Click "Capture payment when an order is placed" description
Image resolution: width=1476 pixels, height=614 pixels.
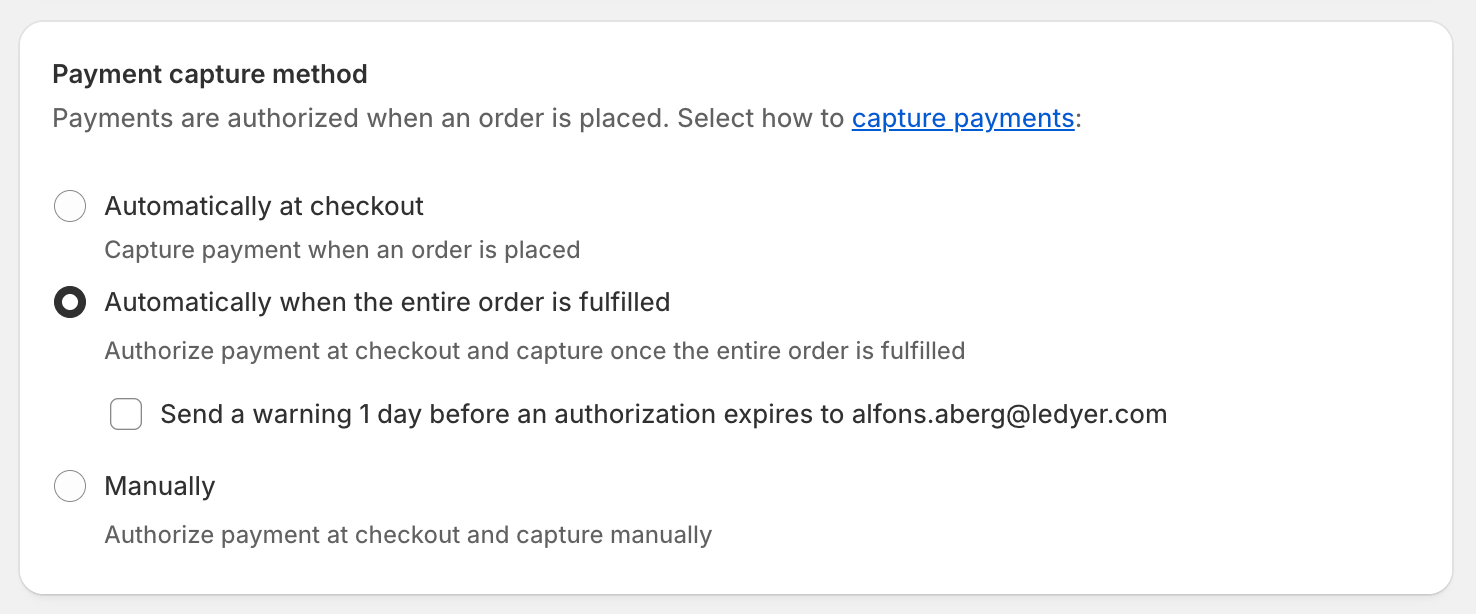tap(342, 250)
